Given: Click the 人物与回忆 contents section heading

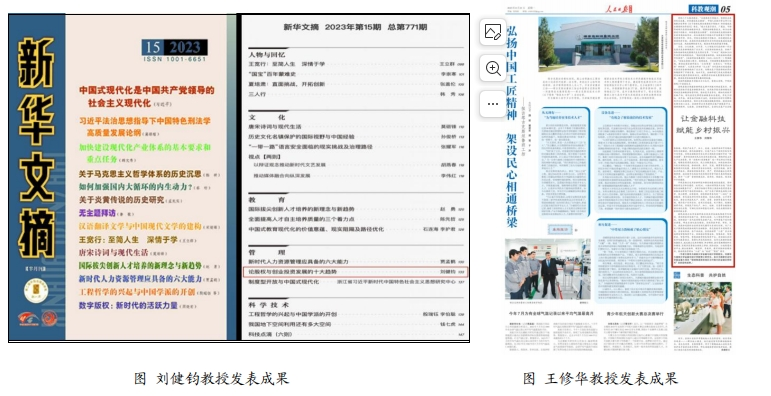Looking at the screenshot, I should [x=267, y=54].
